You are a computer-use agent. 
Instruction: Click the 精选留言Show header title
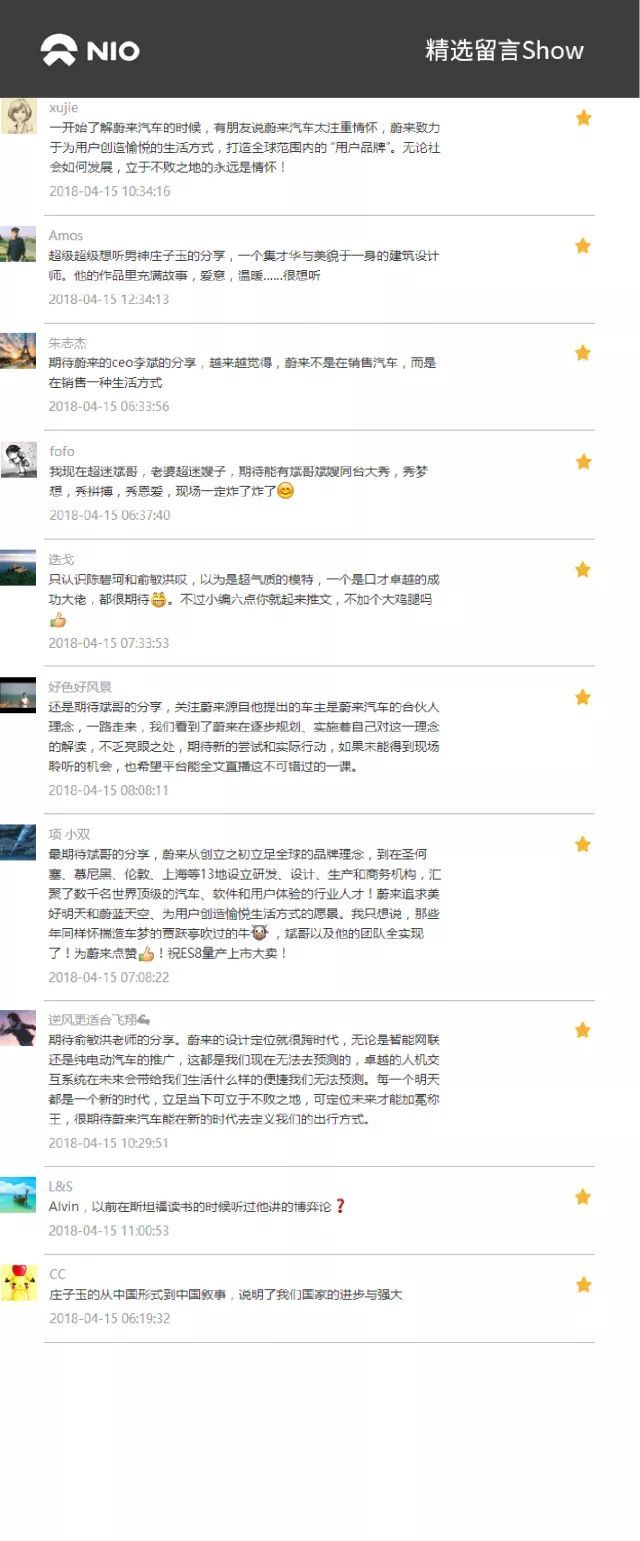coord(505,51)
